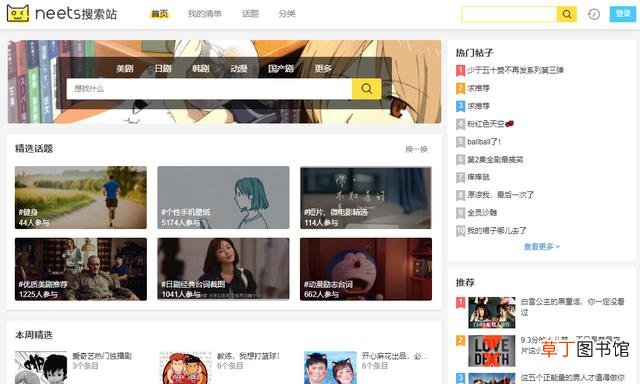Focus the top header search field

point(509,14)
